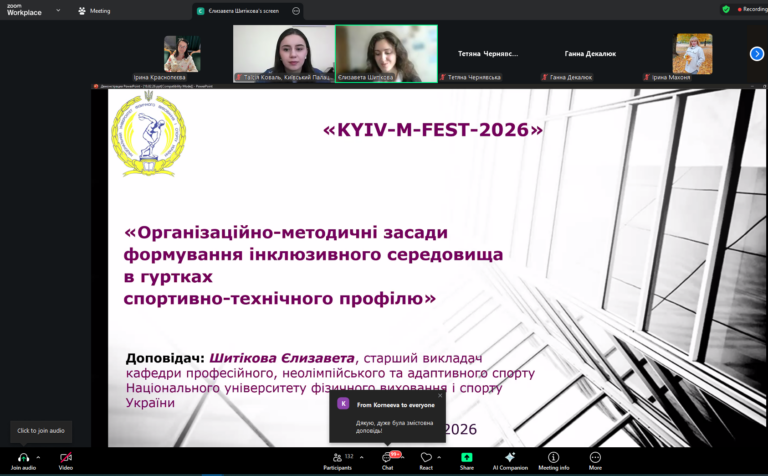Screen dimensions: 768x476
Task: Select Ганна Декалюк's participant tile
Action: coord(590,54)
